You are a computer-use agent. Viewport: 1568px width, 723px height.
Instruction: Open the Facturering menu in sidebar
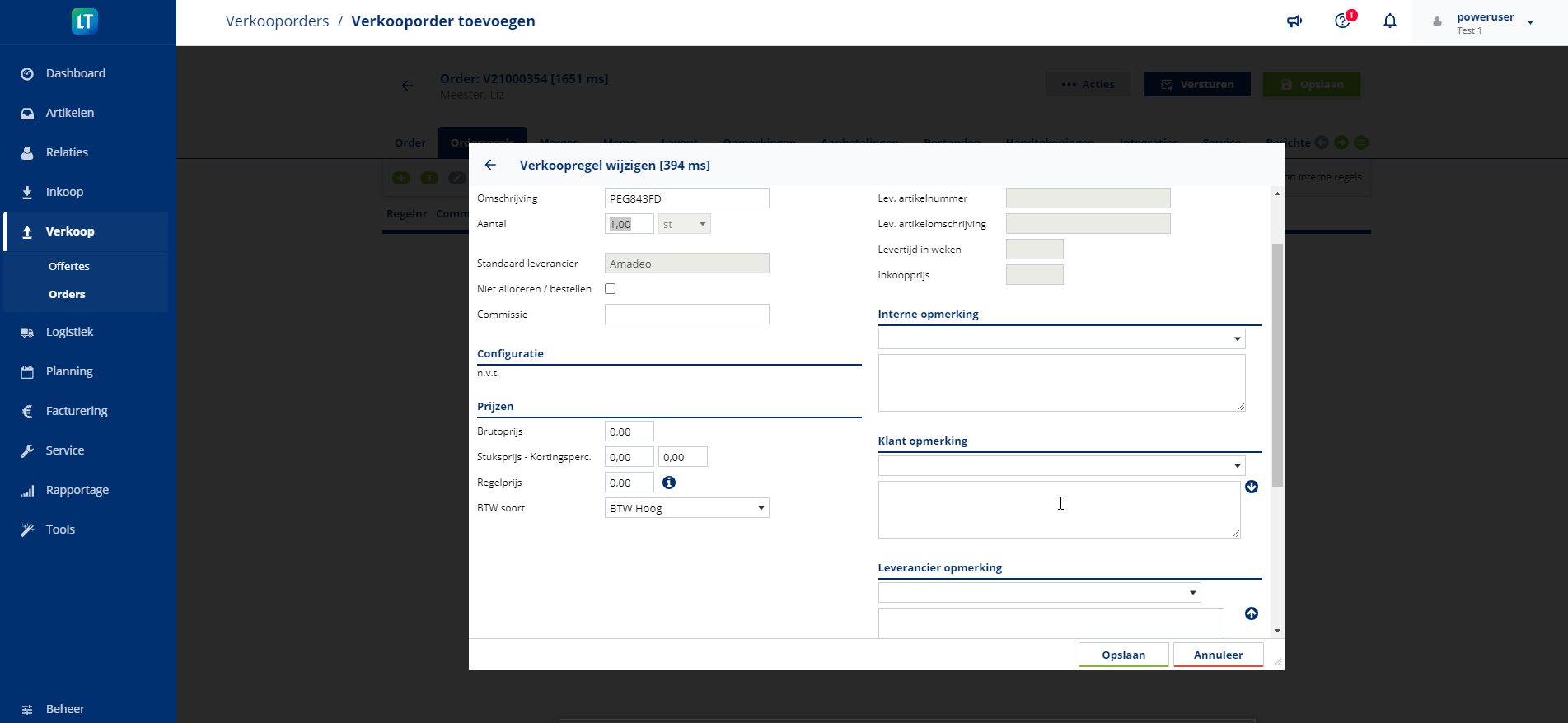coord(77,411)
